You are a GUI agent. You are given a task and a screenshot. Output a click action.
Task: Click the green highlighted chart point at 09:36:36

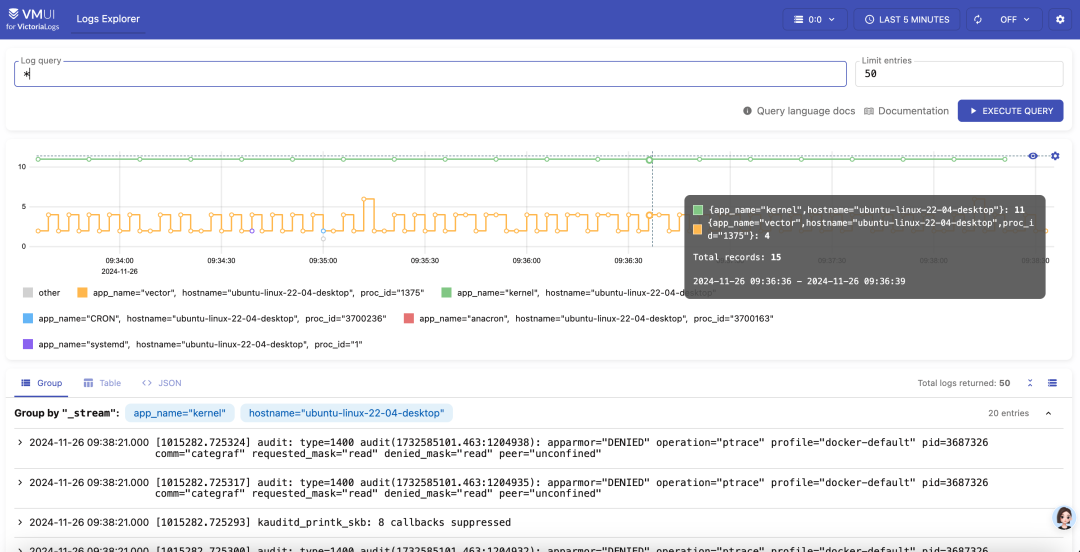tap(650, 160)
